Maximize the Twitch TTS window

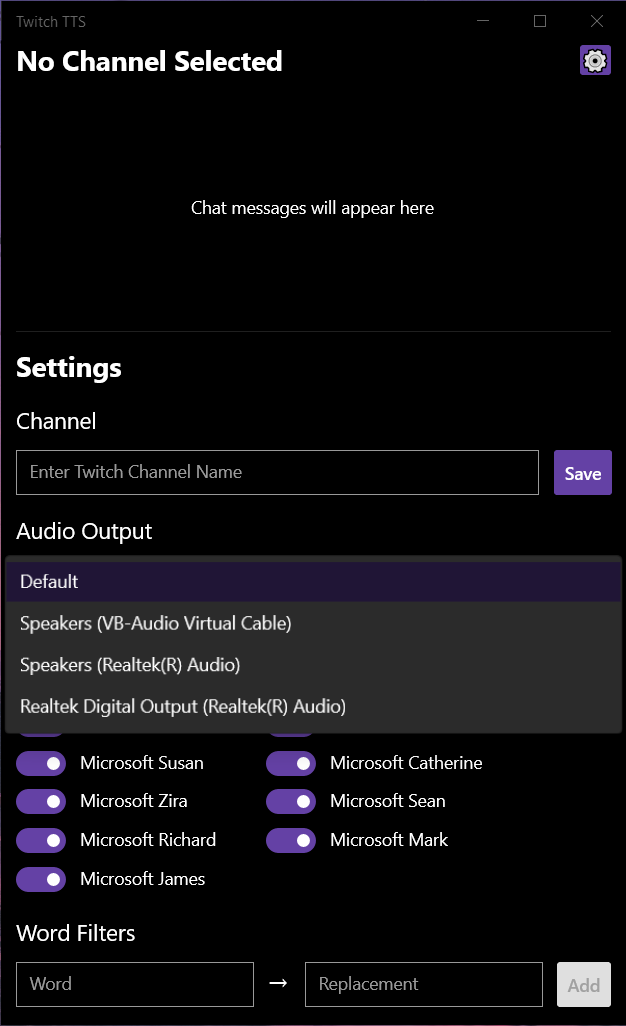coord(540,21)
